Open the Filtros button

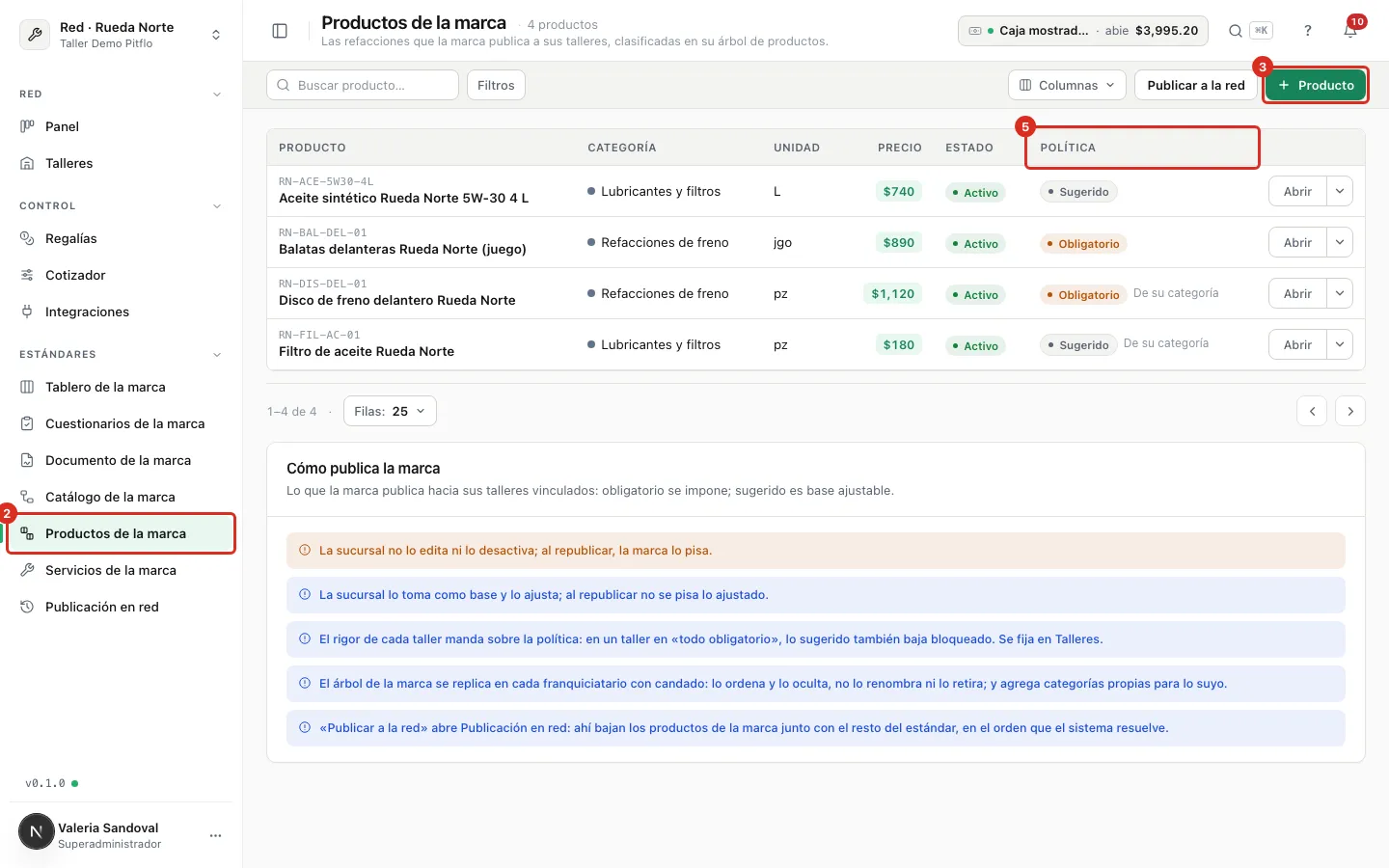point(496,85)
